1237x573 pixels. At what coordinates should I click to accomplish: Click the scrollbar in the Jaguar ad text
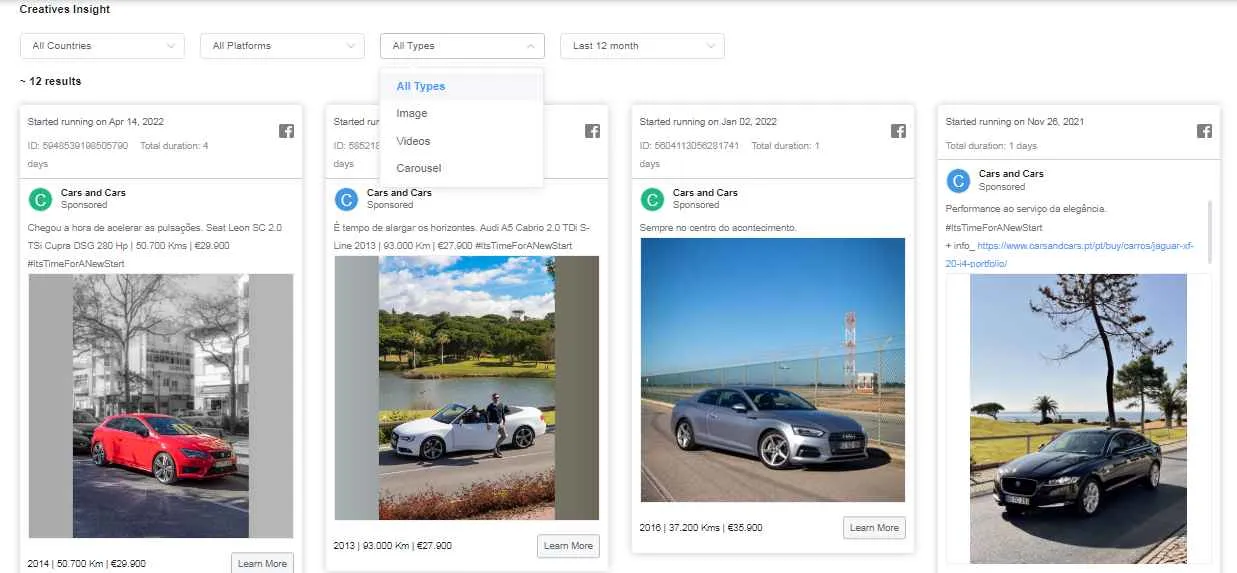pos(1208,230)
